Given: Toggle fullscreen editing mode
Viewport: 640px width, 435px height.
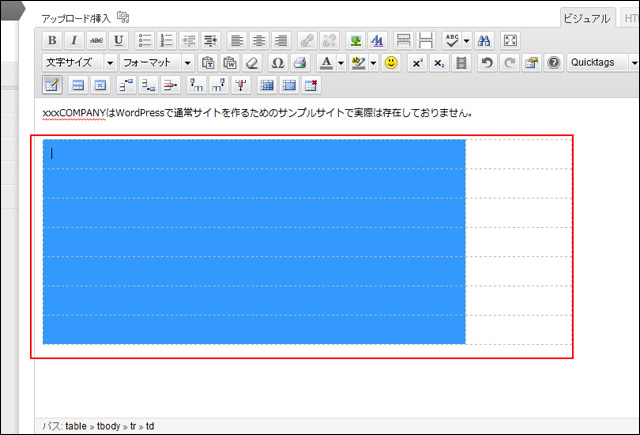Looking at the screenshot, I should (510, 40).
